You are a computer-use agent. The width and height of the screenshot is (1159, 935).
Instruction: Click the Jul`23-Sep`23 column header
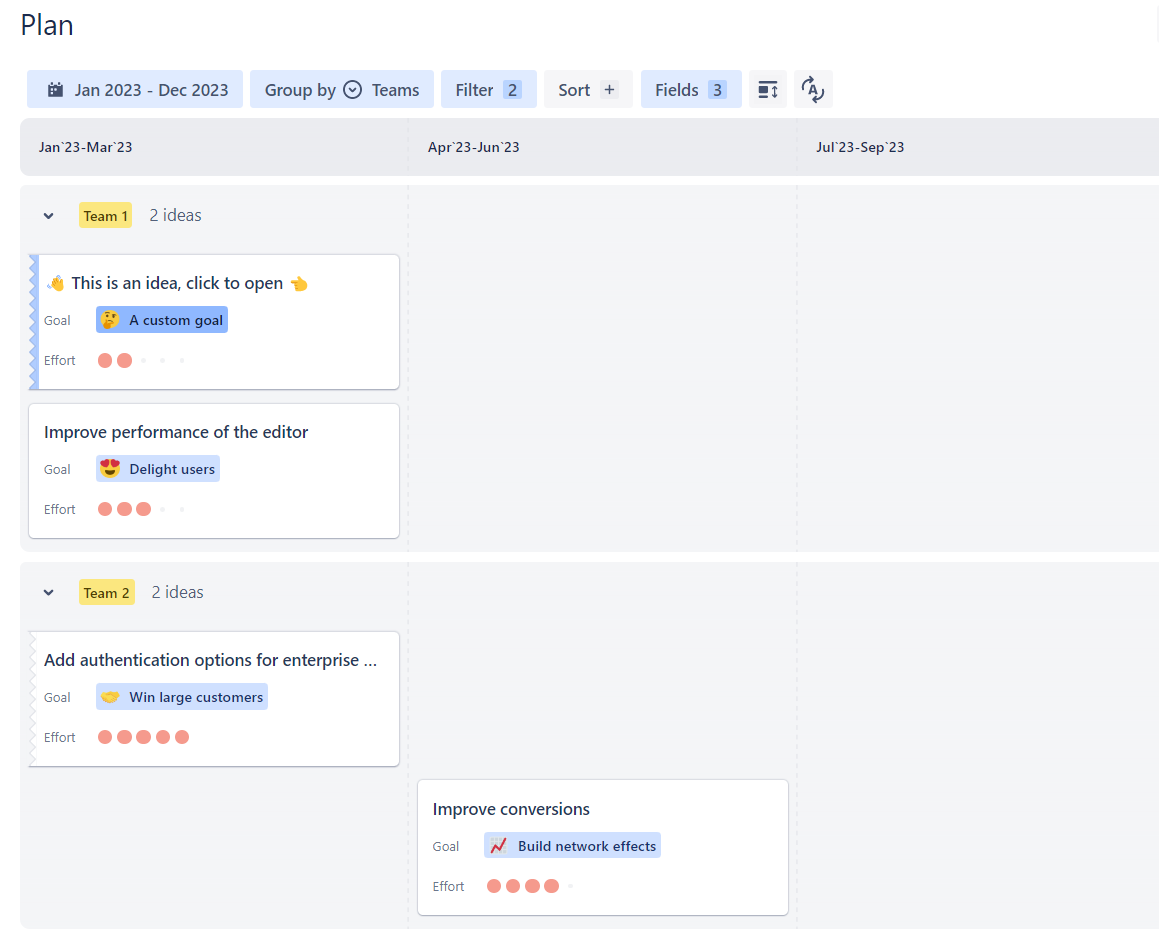point(860,147)
